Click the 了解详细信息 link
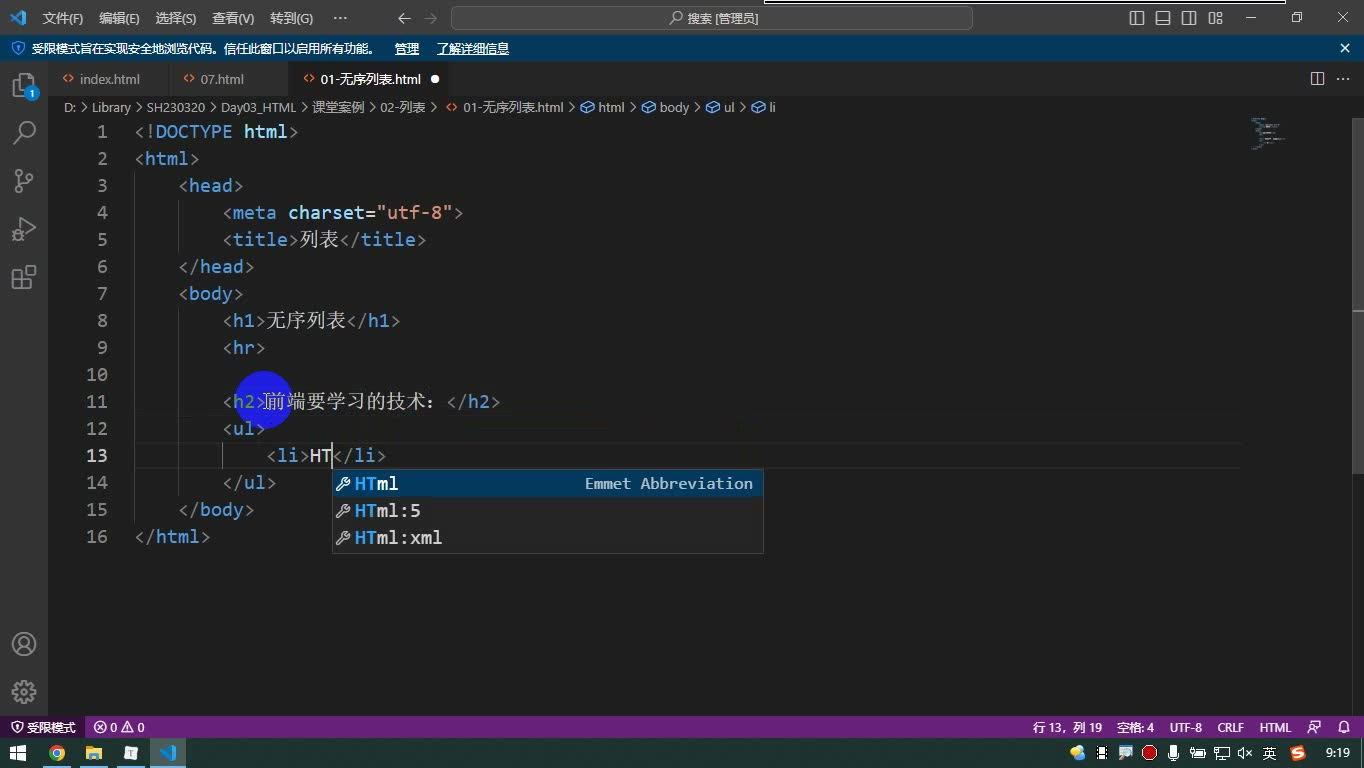Image resolution: width=1364 pixels, height=768 pixels. (472, 48)
